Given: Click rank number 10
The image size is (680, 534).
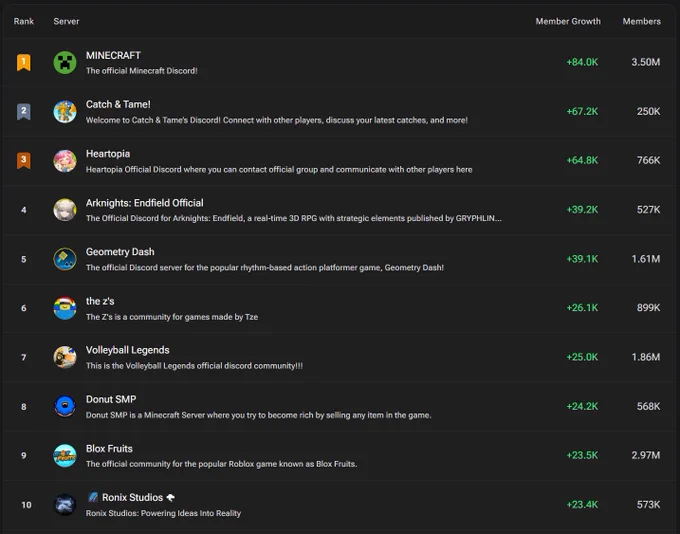Looking at the screenshot, I should click(26, 505).
